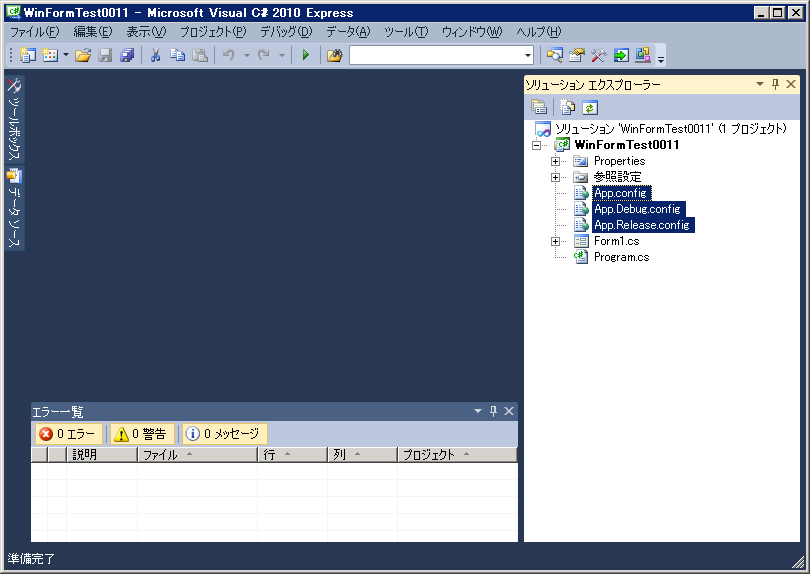Open the Undo history dropdown arrow
Viewport: 810px width, 574px height.
tap(246, 55)
